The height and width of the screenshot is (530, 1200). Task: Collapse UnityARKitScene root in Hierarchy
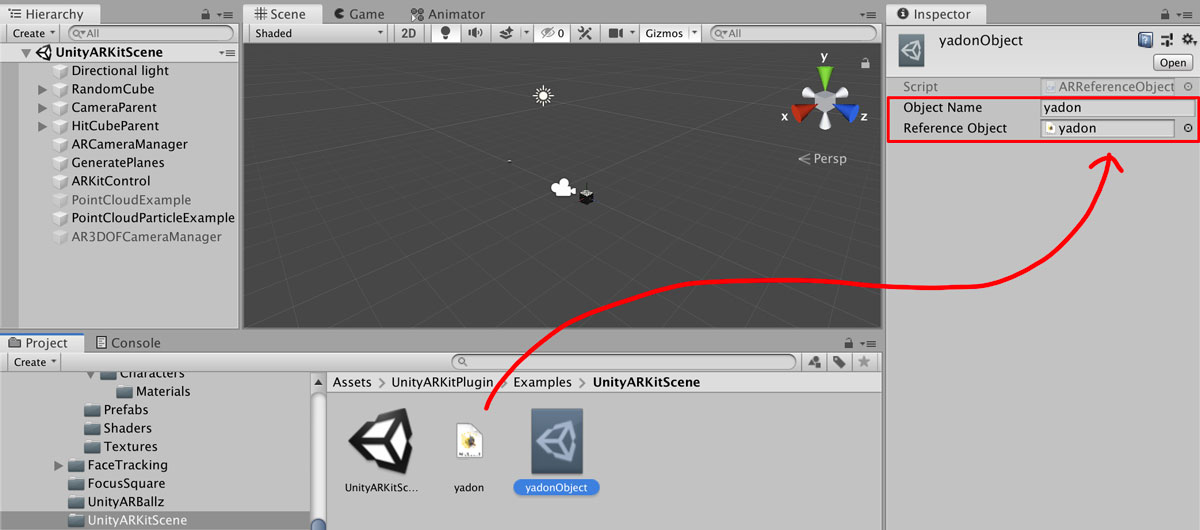(x=25, y=52)
